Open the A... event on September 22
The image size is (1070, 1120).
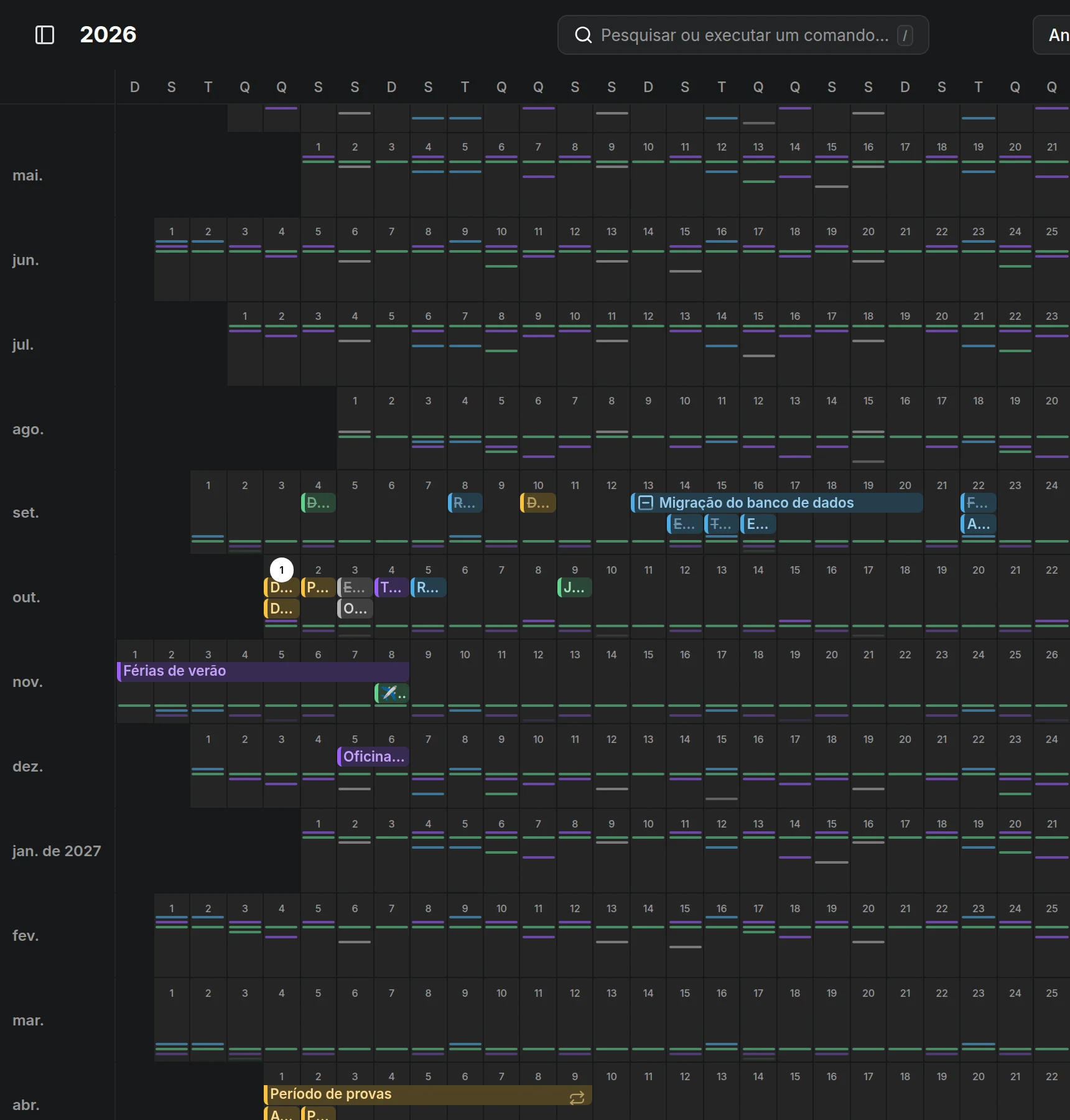pyautogui.click(x=979, y=524)
